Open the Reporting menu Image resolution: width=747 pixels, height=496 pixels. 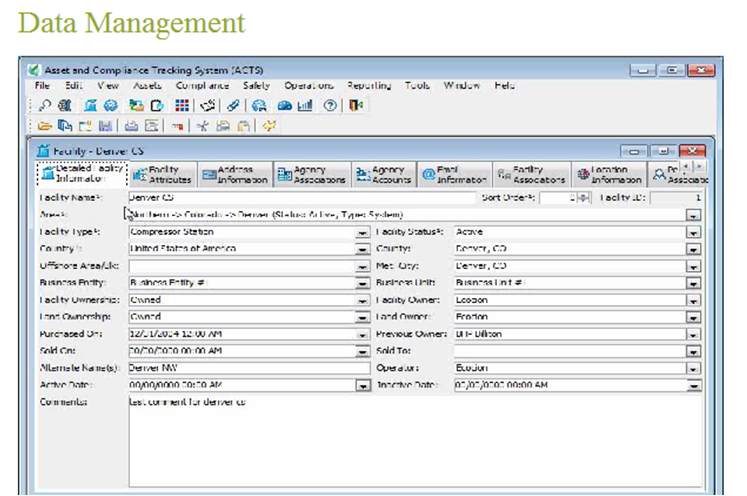point(369,86)
